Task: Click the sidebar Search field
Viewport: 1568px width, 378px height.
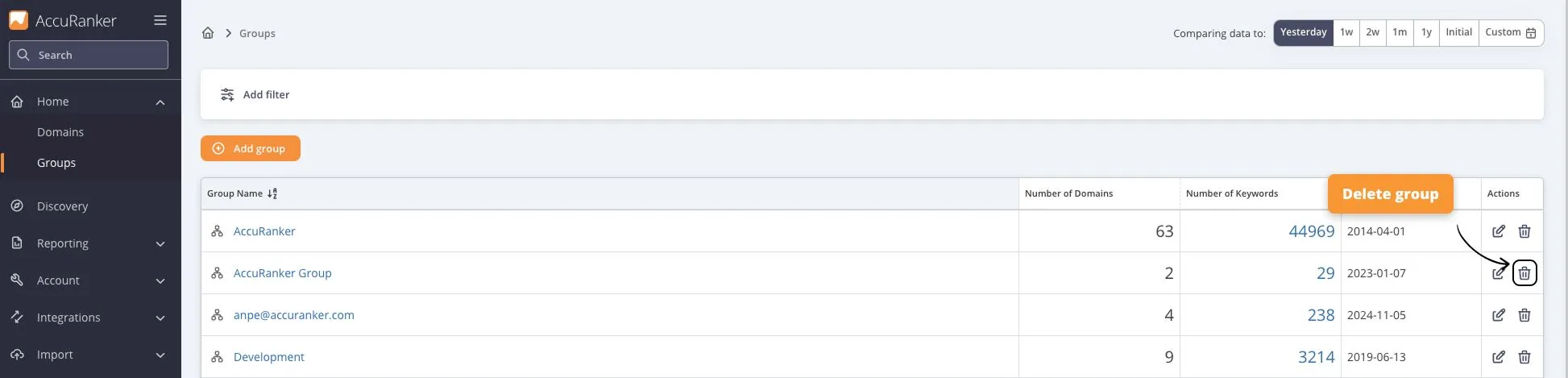Action: pyautogui.click(x=89, y=55)
